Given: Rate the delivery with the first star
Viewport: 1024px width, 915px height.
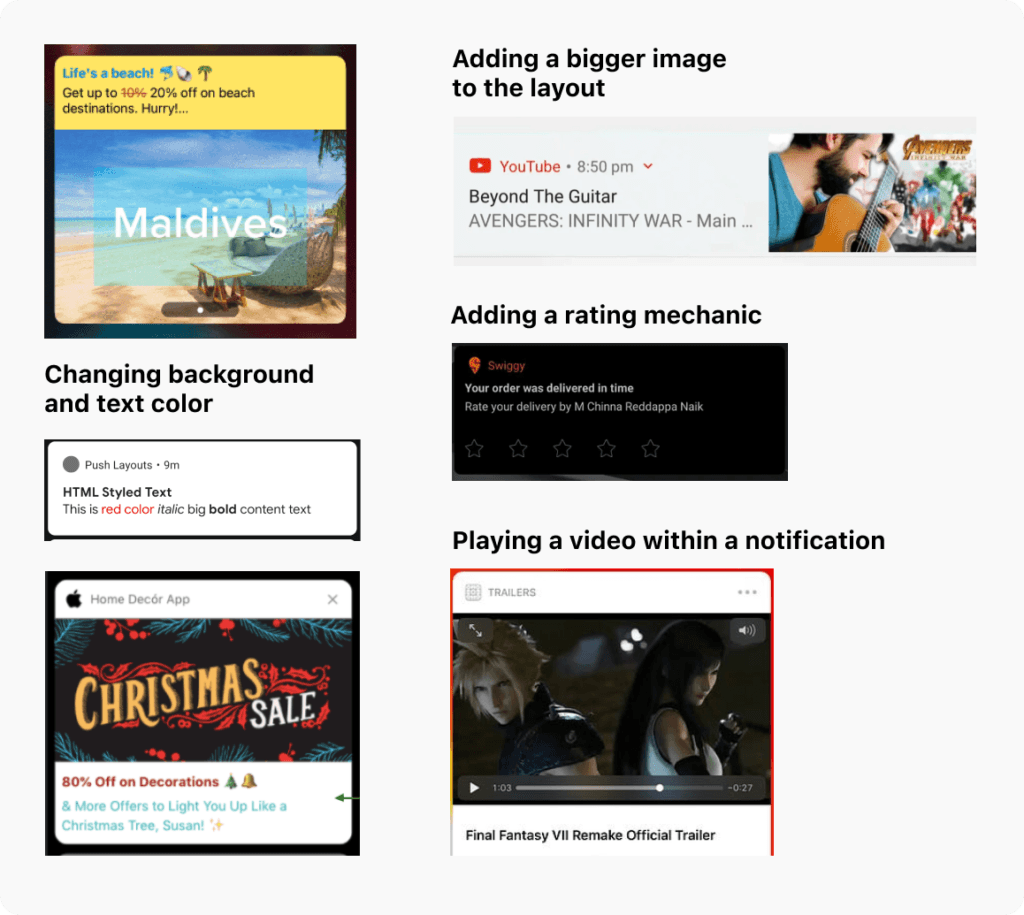Looking at the screenshot, I should [x=474, y=449].
